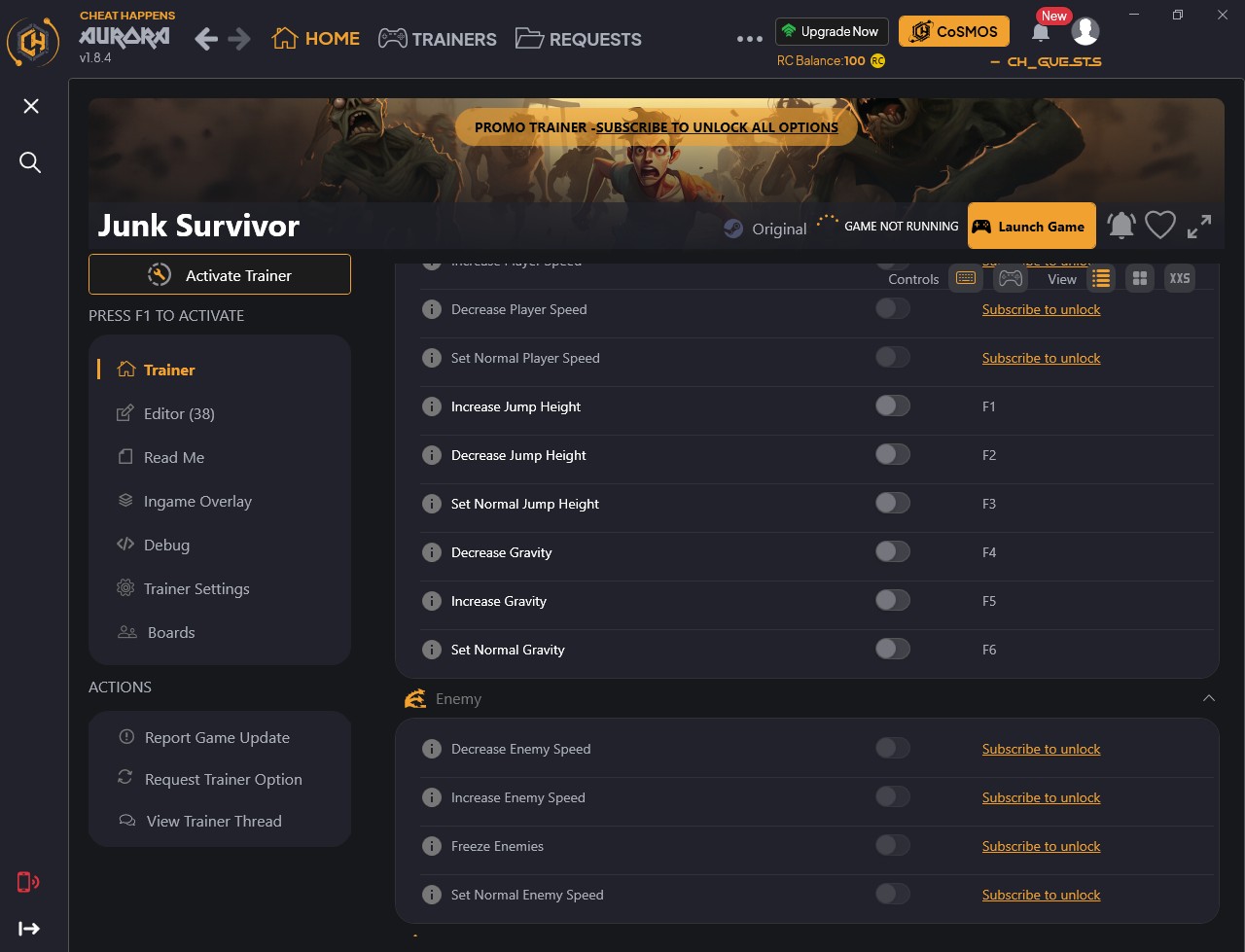This screenshot has width=1245, height=952.
Task: Open CoSMOS button
Action: tap(954, 31)
